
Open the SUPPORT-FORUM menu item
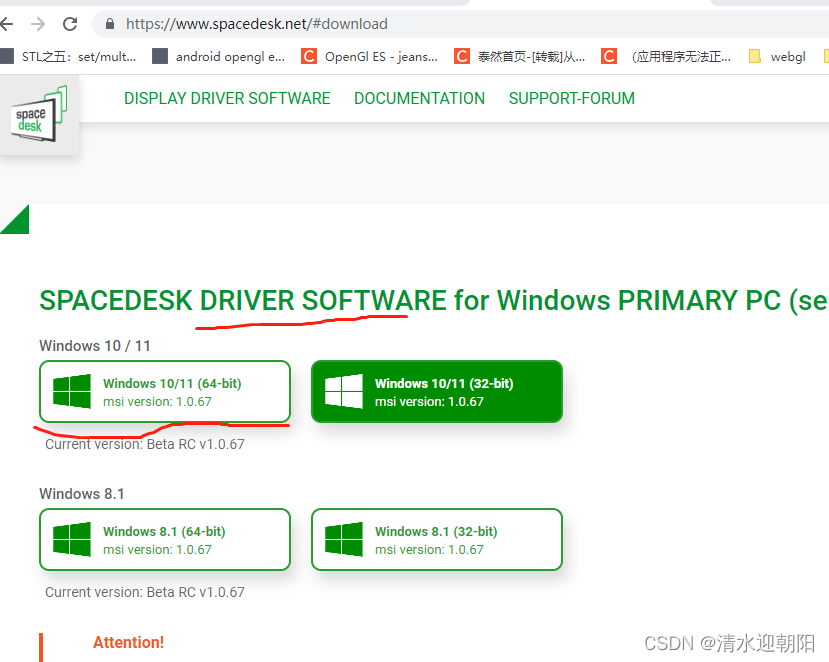[572, 98]
